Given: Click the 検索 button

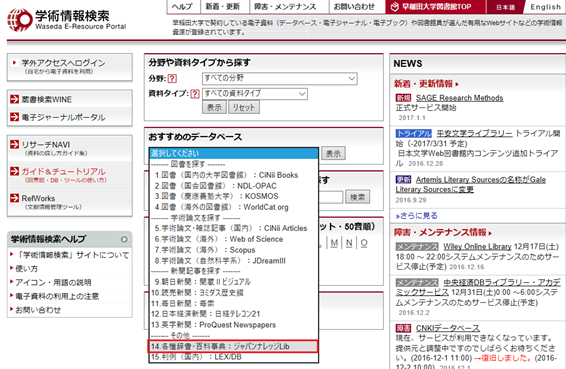Looking at the screenshot, I should (x=357, y=197).
